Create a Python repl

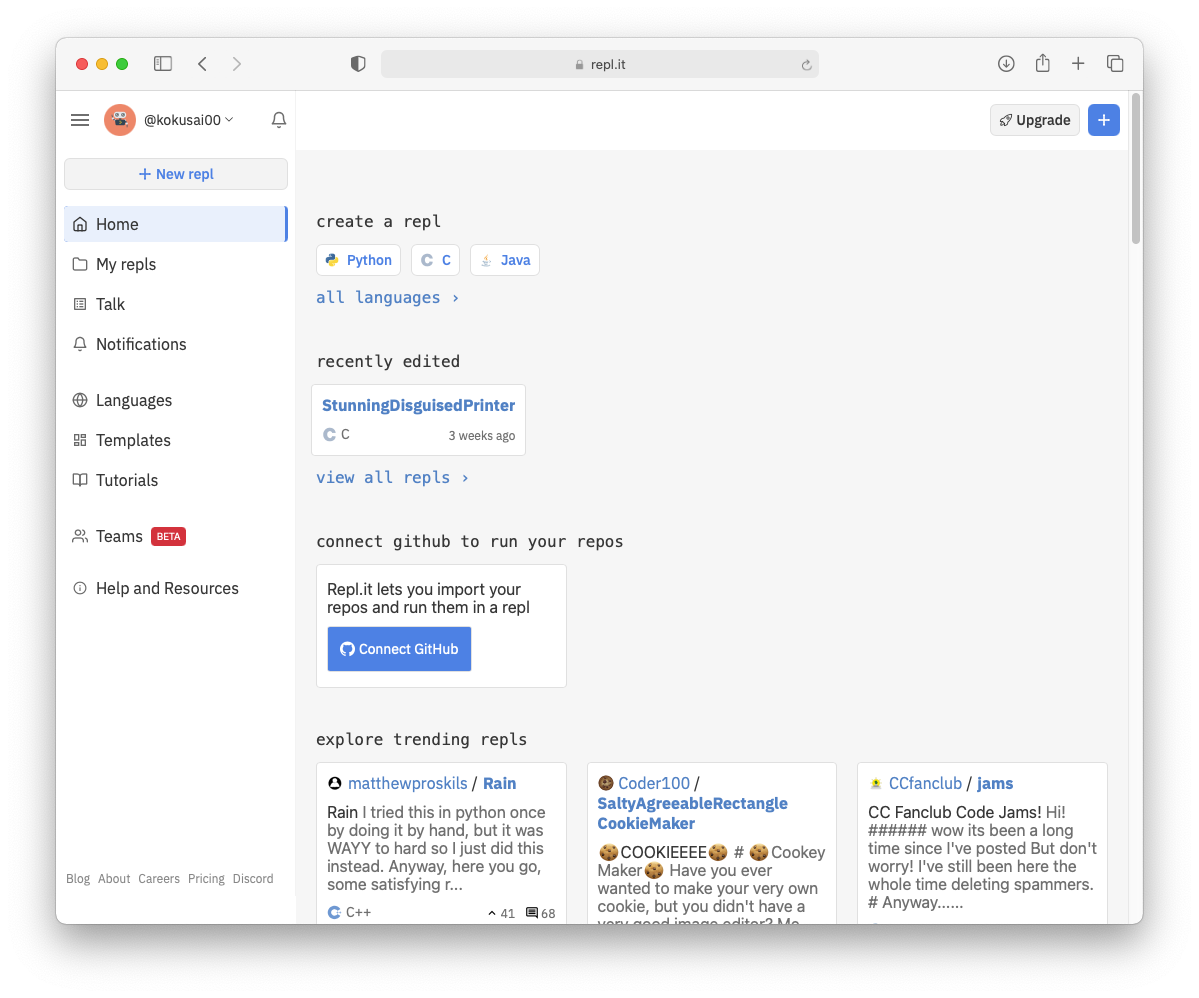(359, 260)
